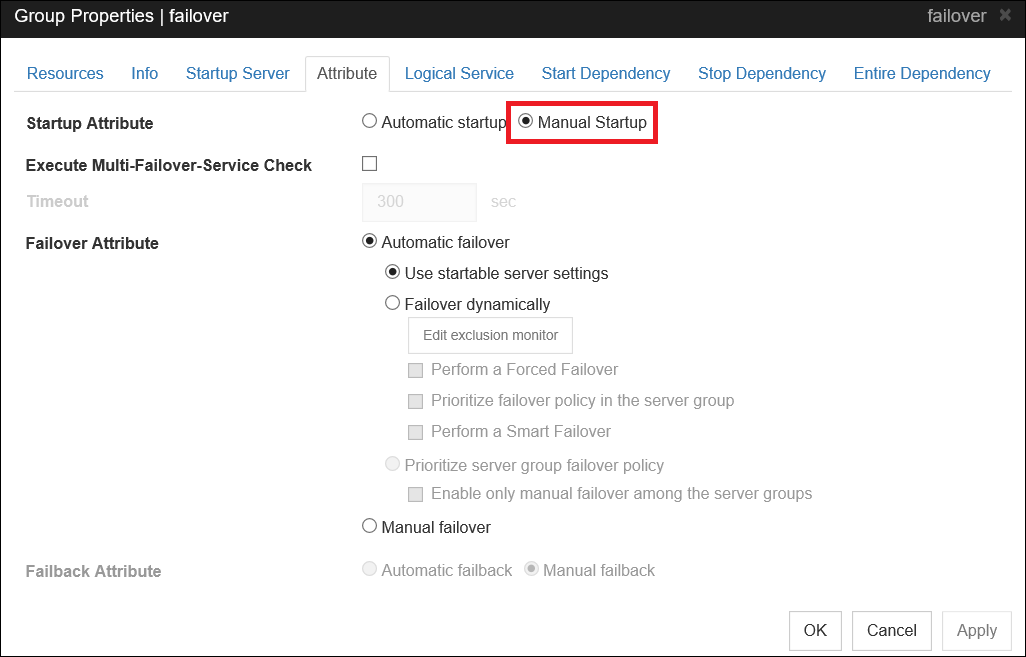The image size is (1026, 657).
Task: Select the Attribute tab
Action: pos(347,73)
